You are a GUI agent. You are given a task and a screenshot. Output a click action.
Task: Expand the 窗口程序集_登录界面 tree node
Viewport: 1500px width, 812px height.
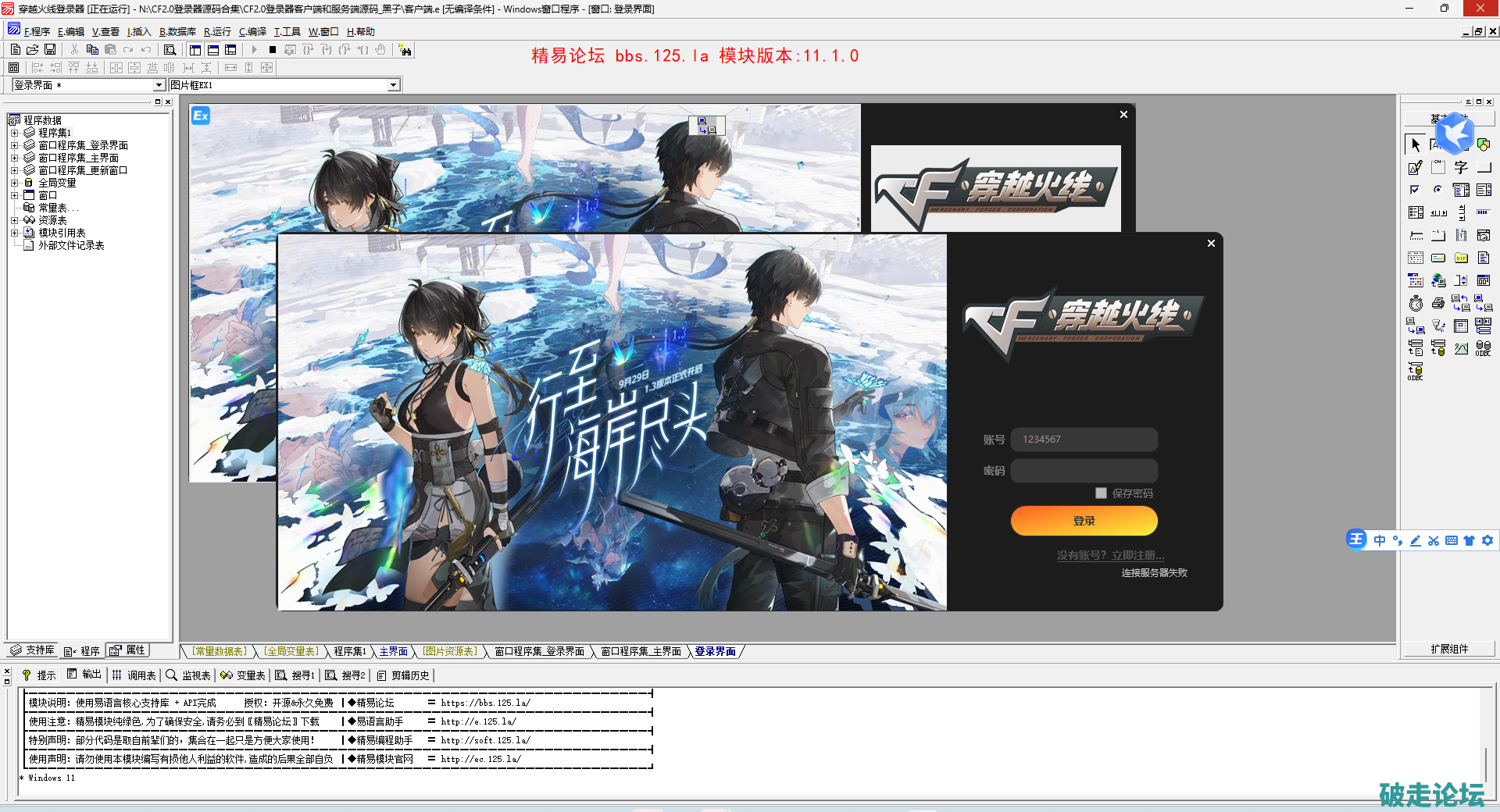14,145
